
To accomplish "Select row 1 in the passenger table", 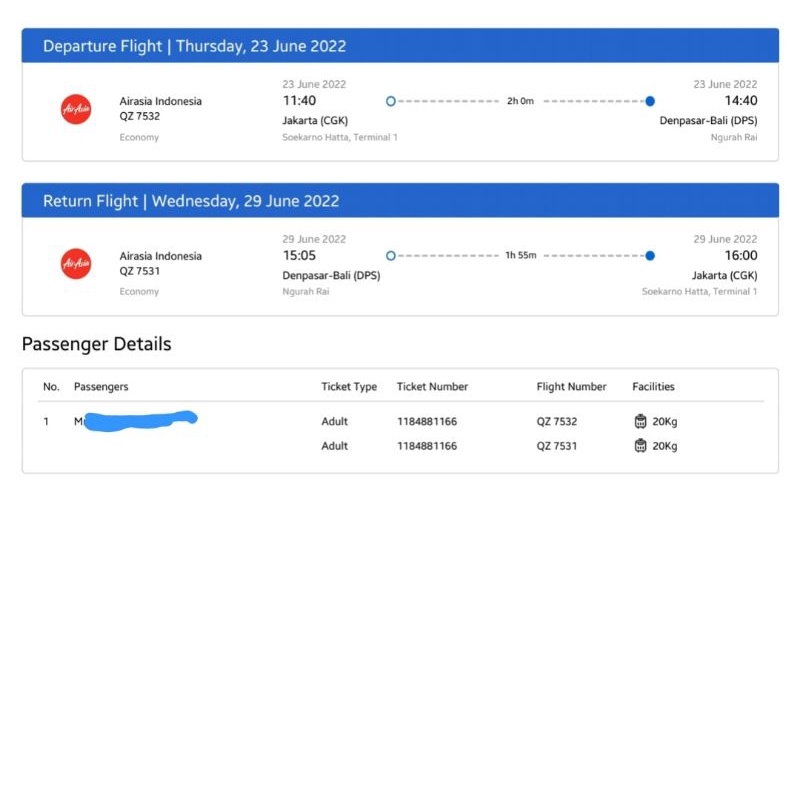I will tap(46, 421).
